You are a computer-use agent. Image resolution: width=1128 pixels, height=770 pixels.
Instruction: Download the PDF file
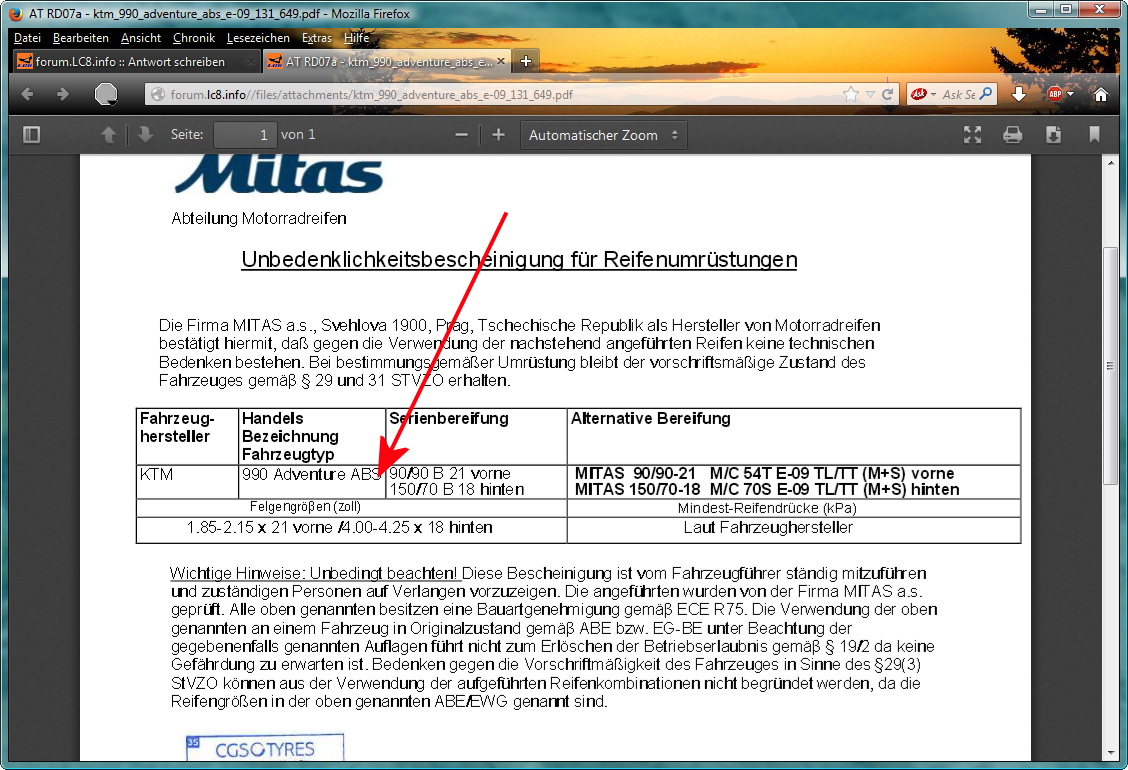[1053, 135]
